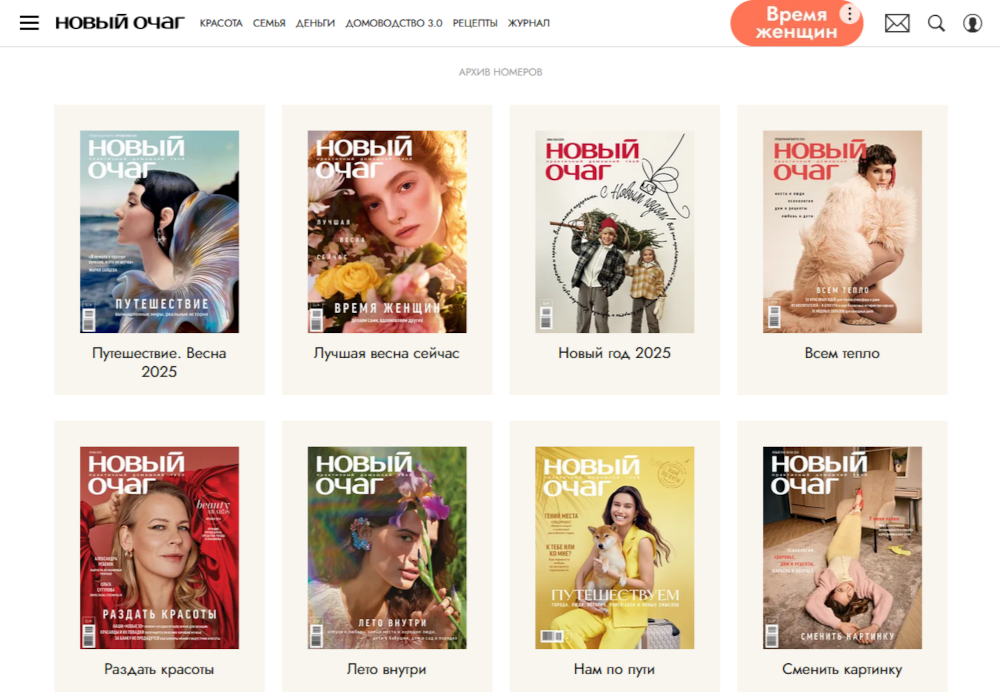
Task: Open the Новый год 2025 cover image
Action: click(615, 231)
